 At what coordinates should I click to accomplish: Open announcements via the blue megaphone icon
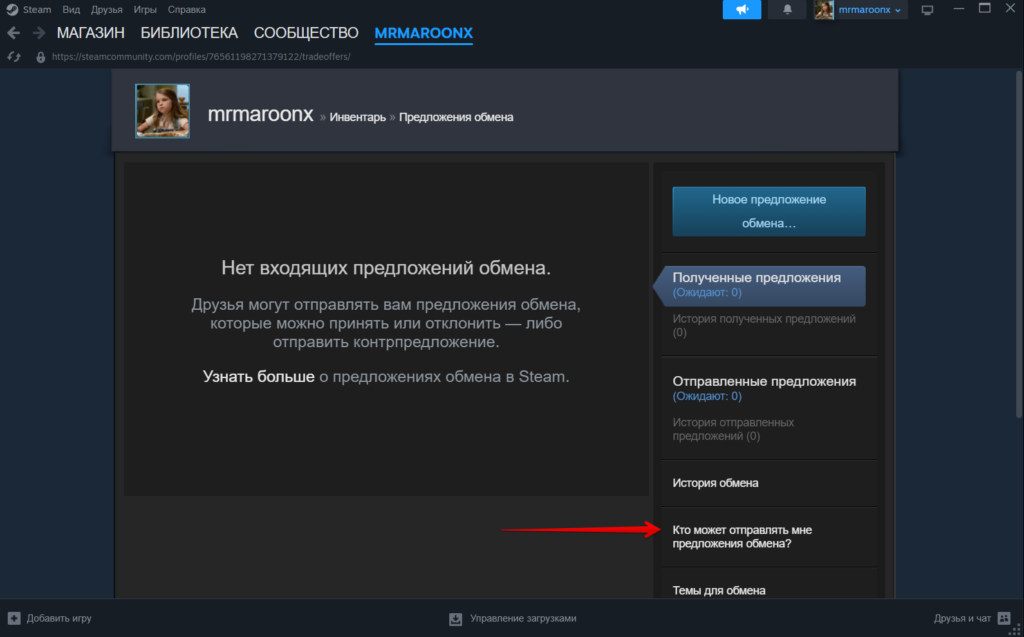(742, 10)
